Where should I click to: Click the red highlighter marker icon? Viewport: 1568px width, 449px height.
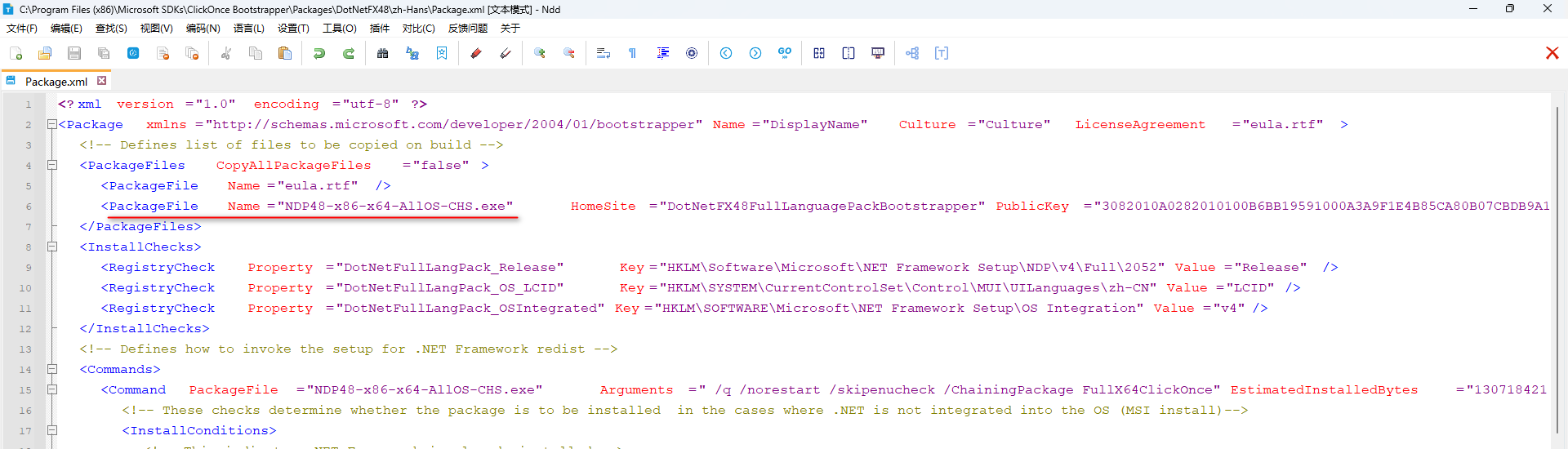click(x=476, y=53)
